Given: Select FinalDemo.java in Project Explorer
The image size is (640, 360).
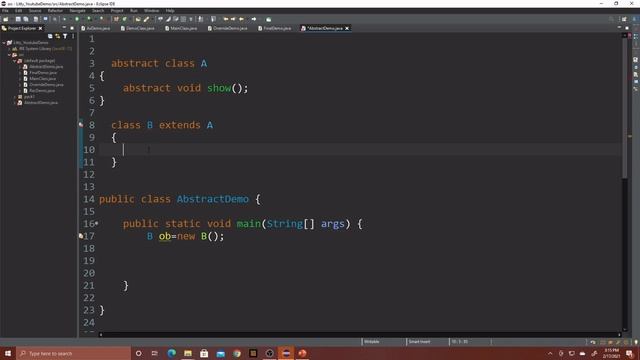Looking at the screenshot, I should click(43, 73).
